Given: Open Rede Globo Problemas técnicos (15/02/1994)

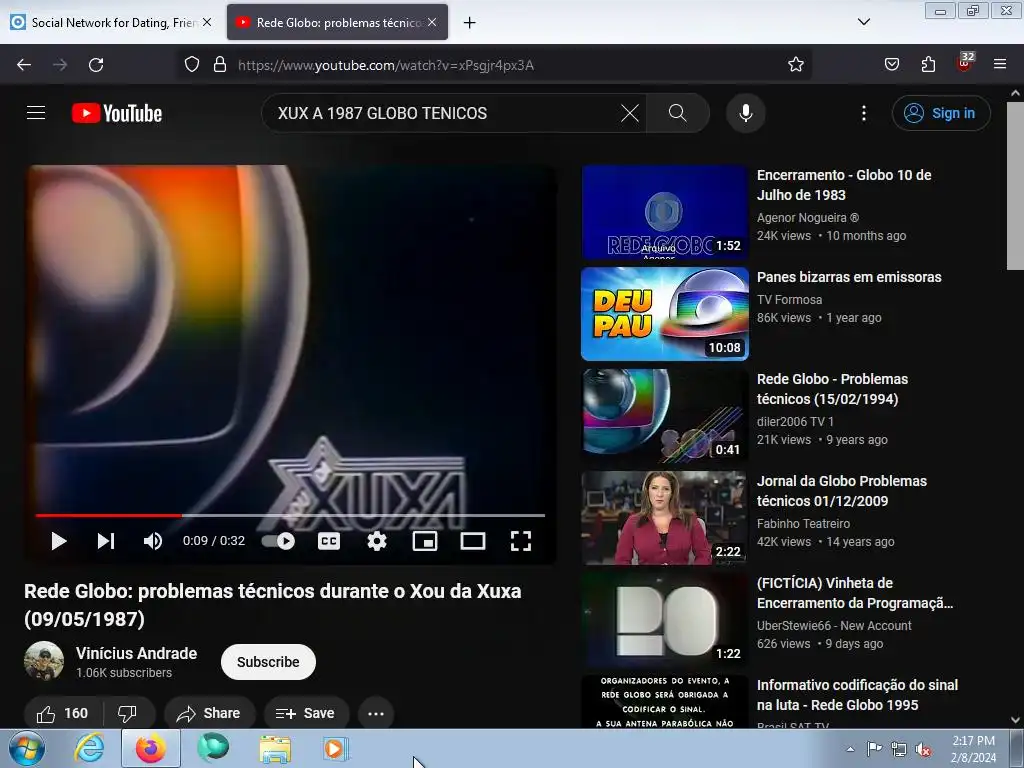Looking at the screenshot, I should [832, 389].
